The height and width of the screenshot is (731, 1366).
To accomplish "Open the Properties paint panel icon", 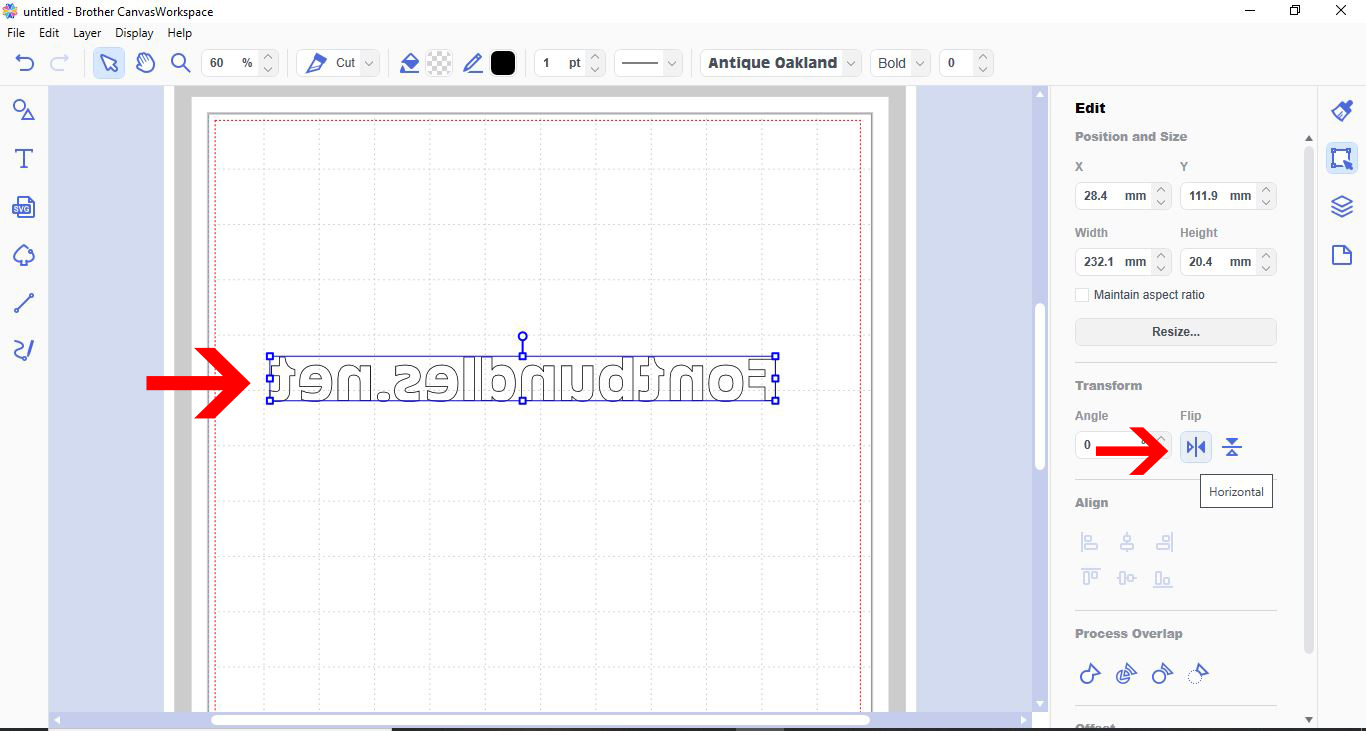I will (1342, 109).
